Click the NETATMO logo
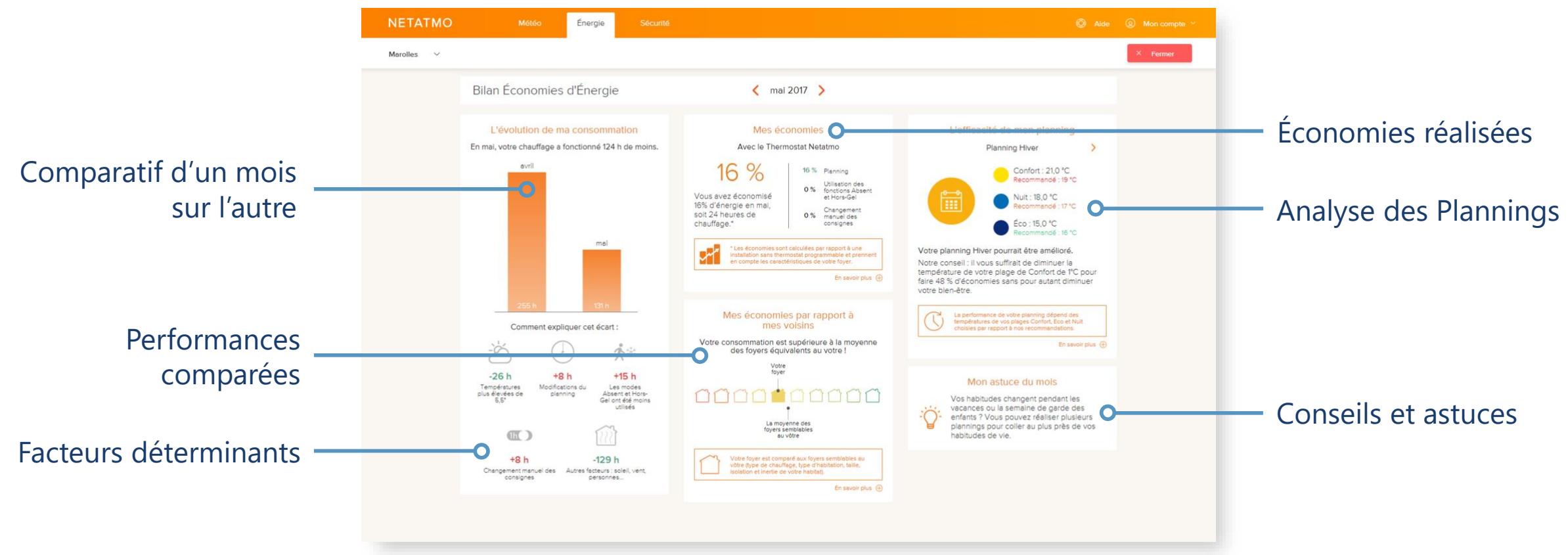 coord(420,23)
